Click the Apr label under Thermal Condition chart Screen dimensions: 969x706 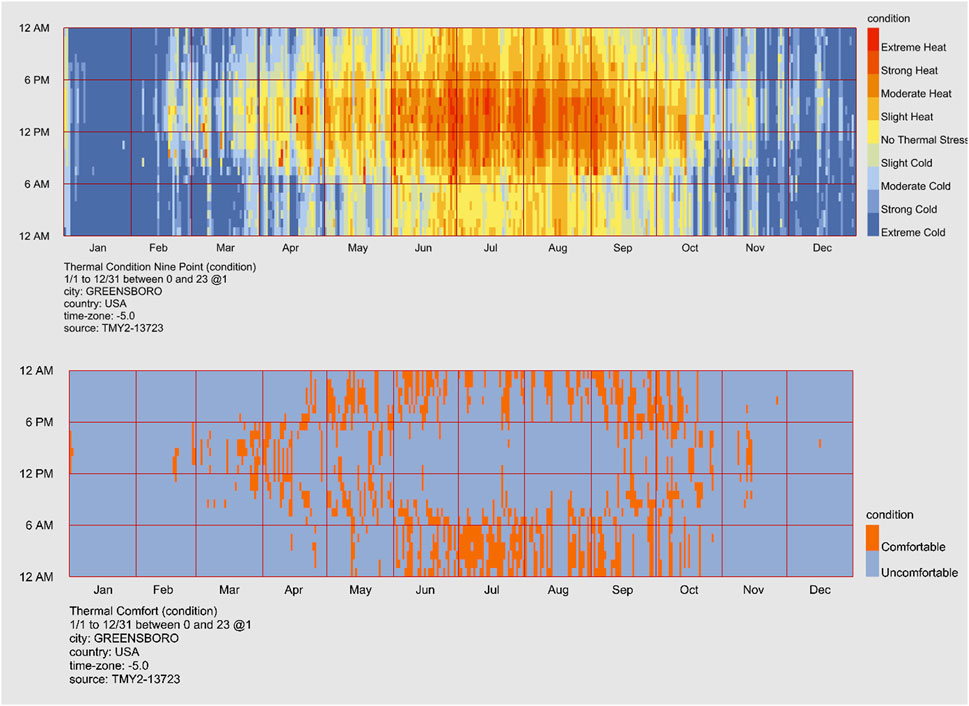(x=290, y=248)
